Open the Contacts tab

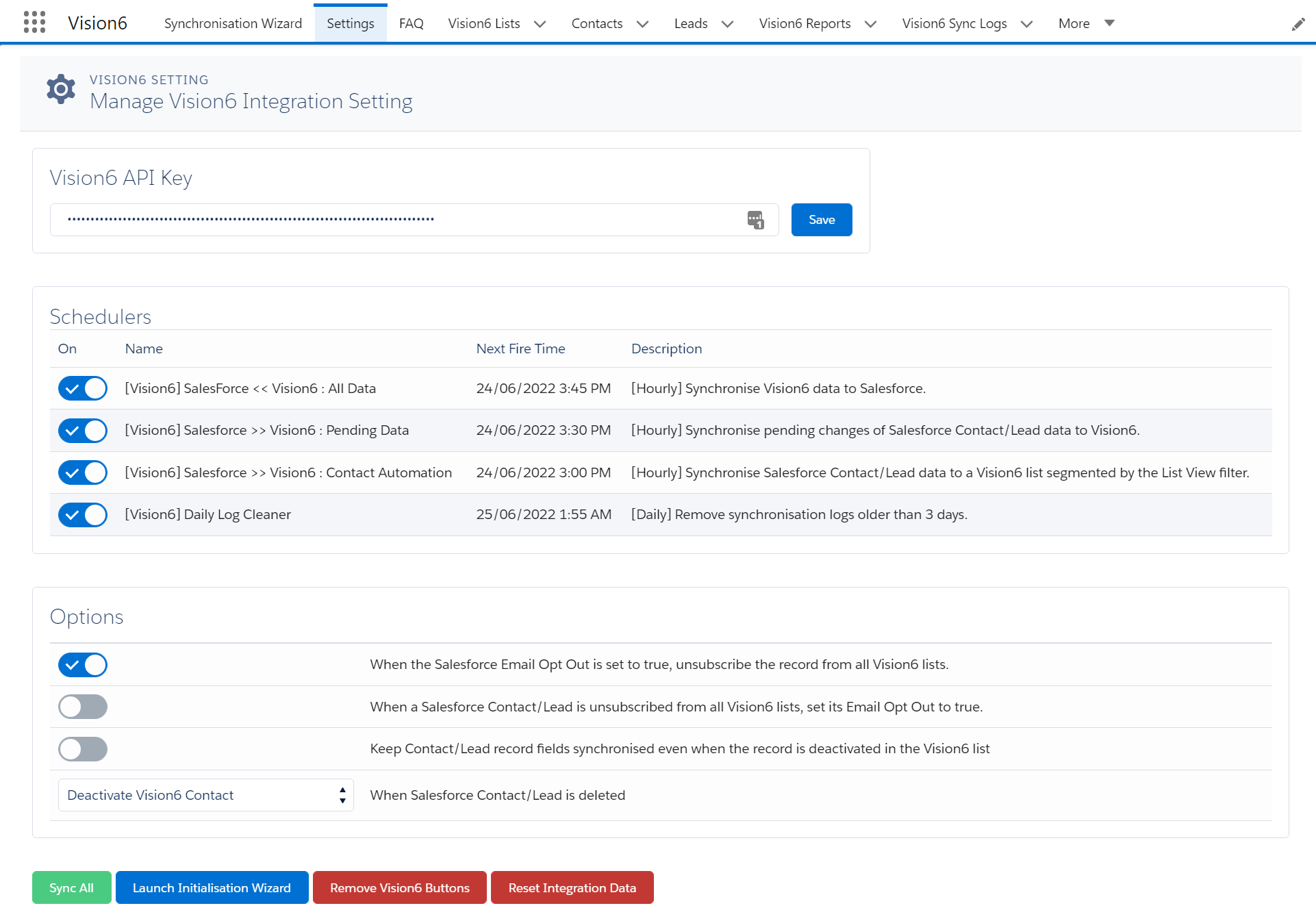(x=597, y=23)
